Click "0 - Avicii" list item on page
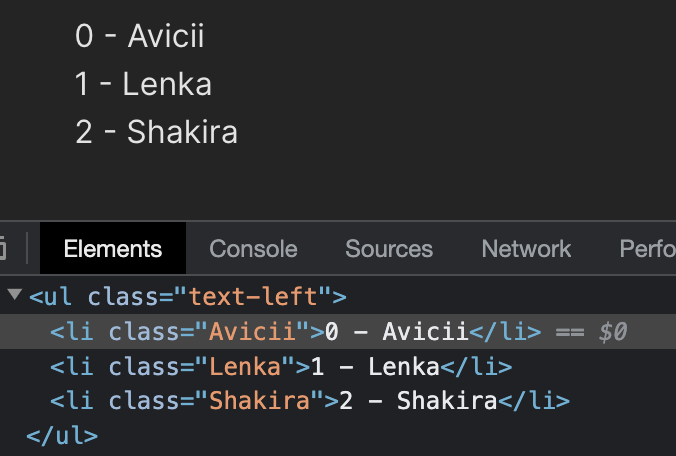676x456 pixels. point(139,37)
